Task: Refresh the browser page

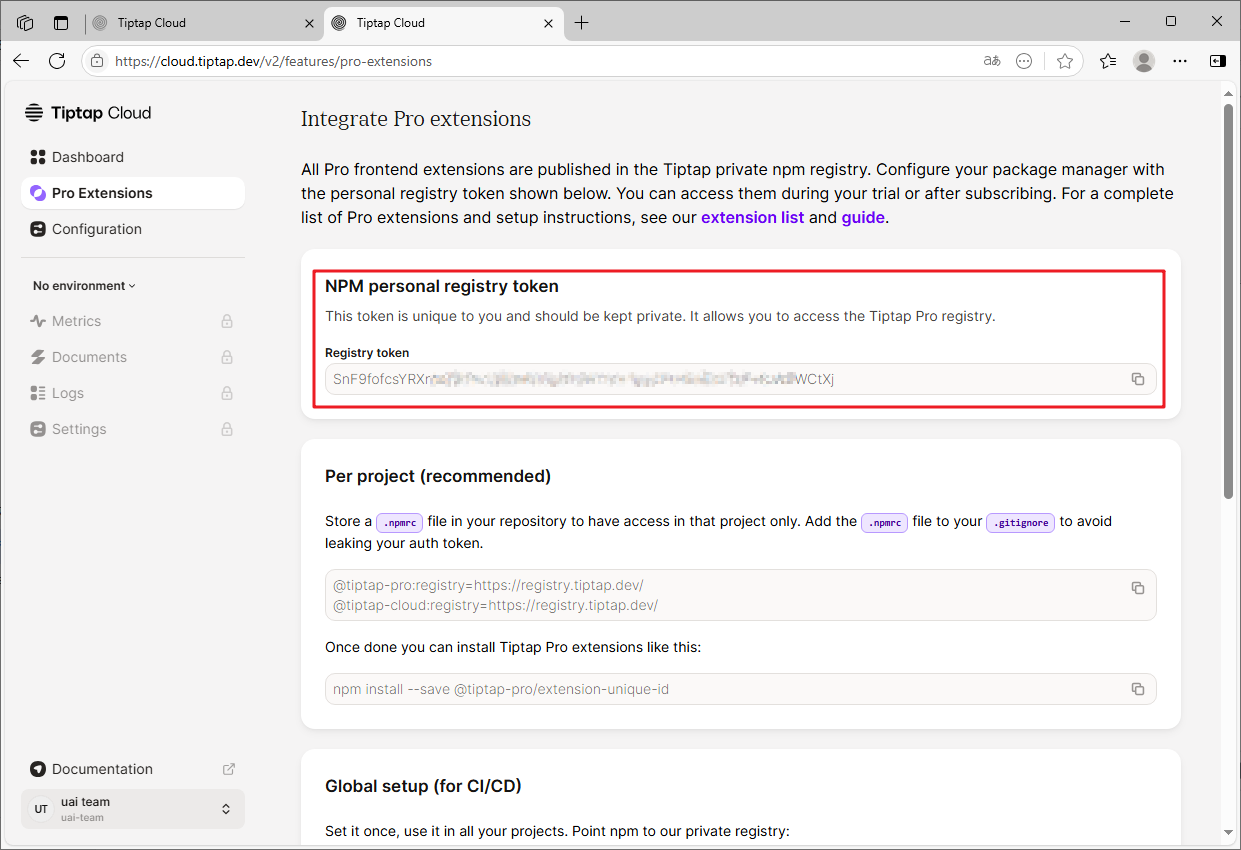Action: pos(57,61)
